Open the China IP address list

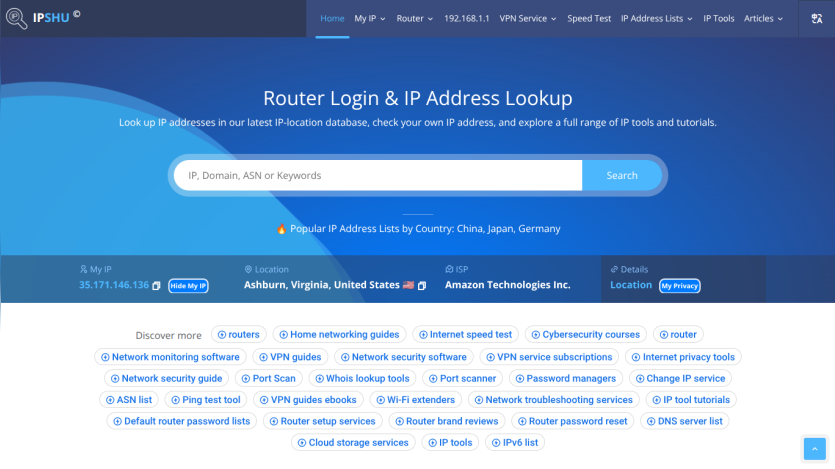(x=469, y=229)
